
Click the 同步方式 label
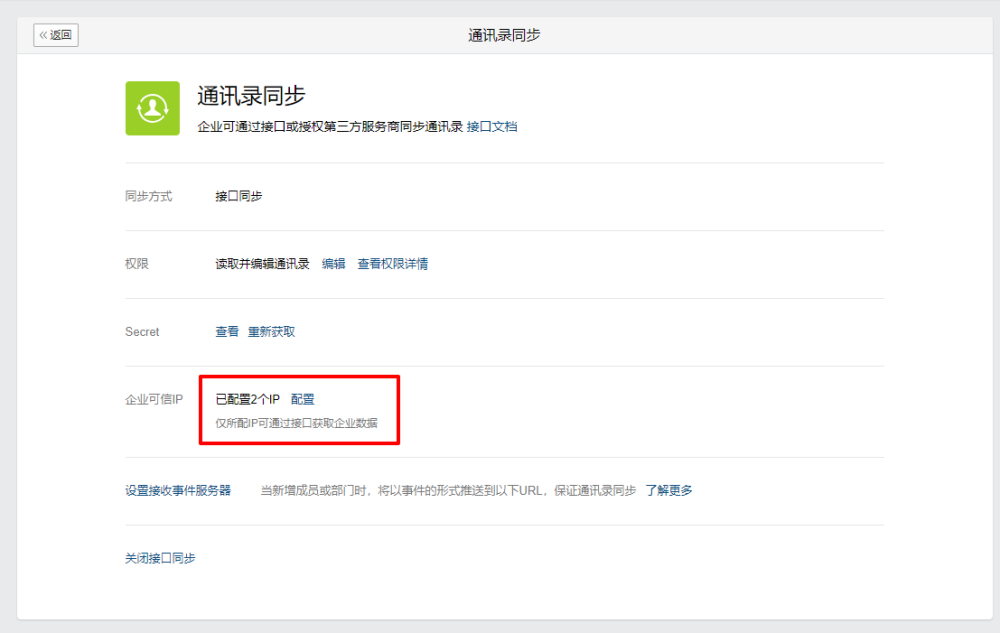[149, 196]
